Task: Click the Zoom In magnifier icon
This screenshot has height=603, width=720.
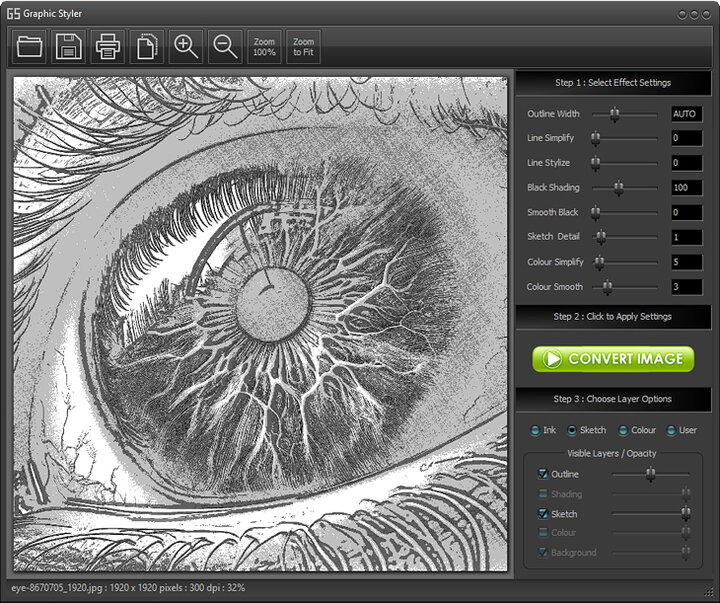Action: point(186,46)
